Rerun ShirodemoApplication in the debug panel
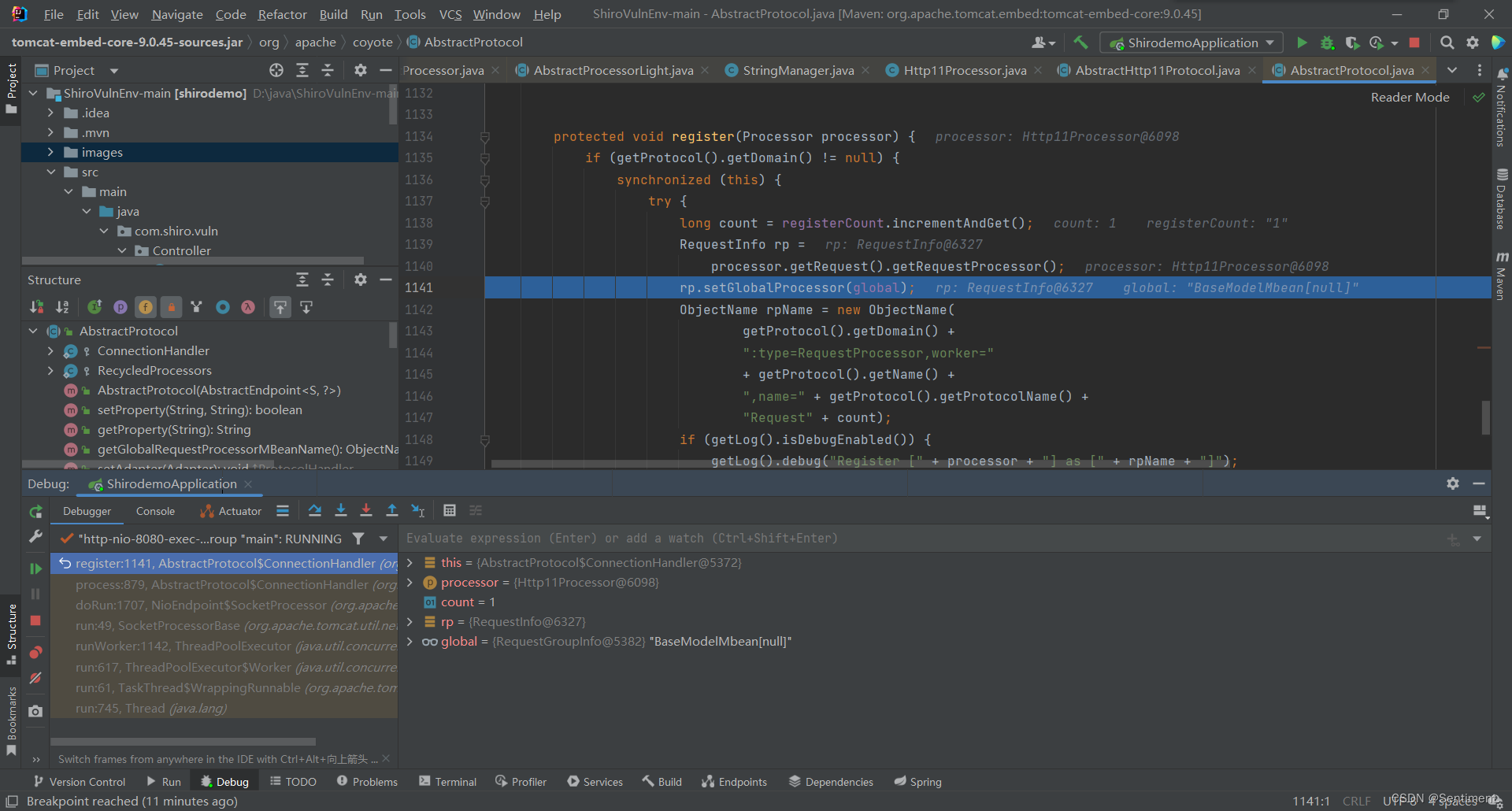1512x811 pixels. pos(35,512)
